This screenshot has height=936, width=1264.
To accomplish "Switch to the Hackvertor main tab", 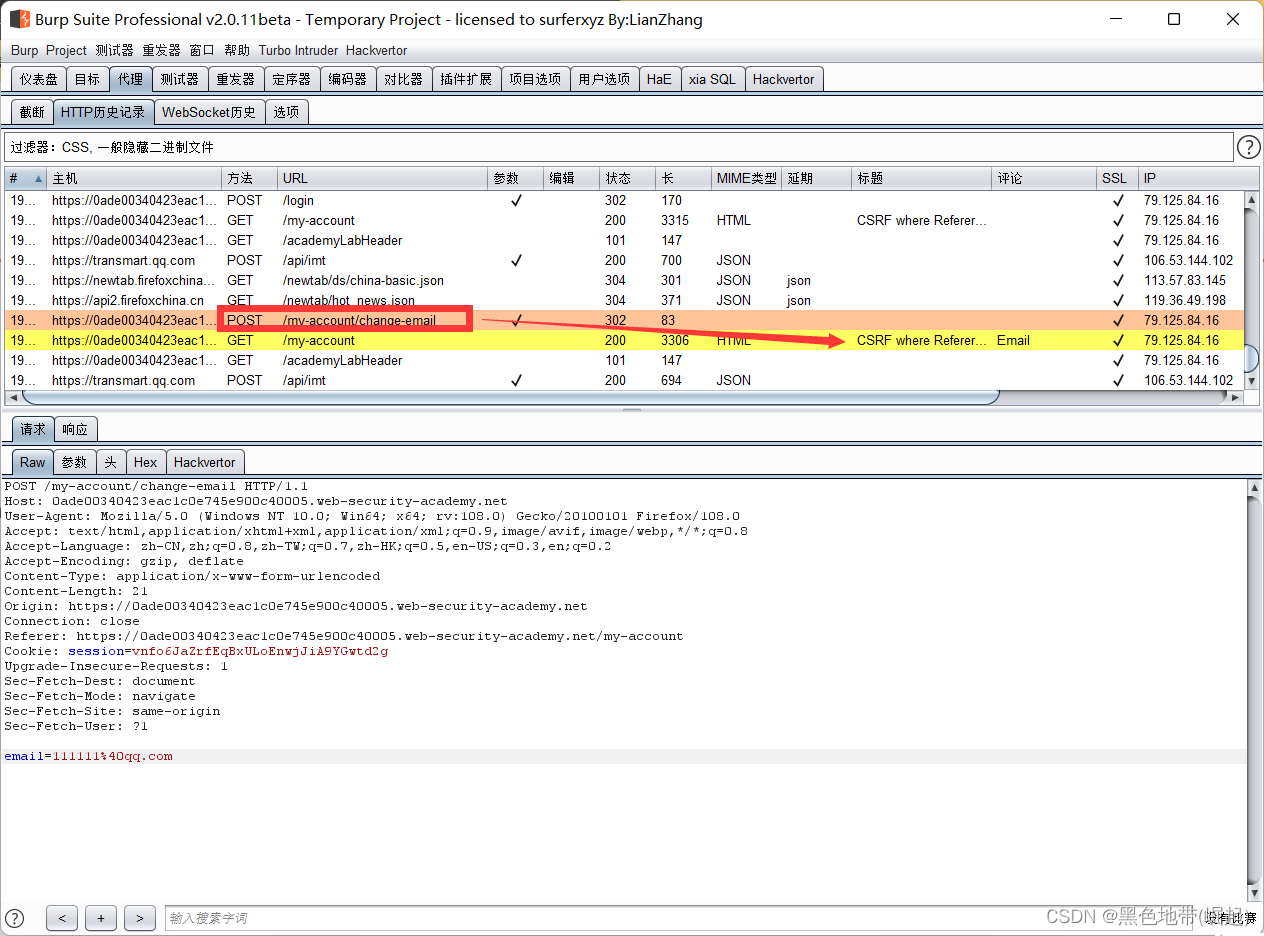I will tap(784, 79).
